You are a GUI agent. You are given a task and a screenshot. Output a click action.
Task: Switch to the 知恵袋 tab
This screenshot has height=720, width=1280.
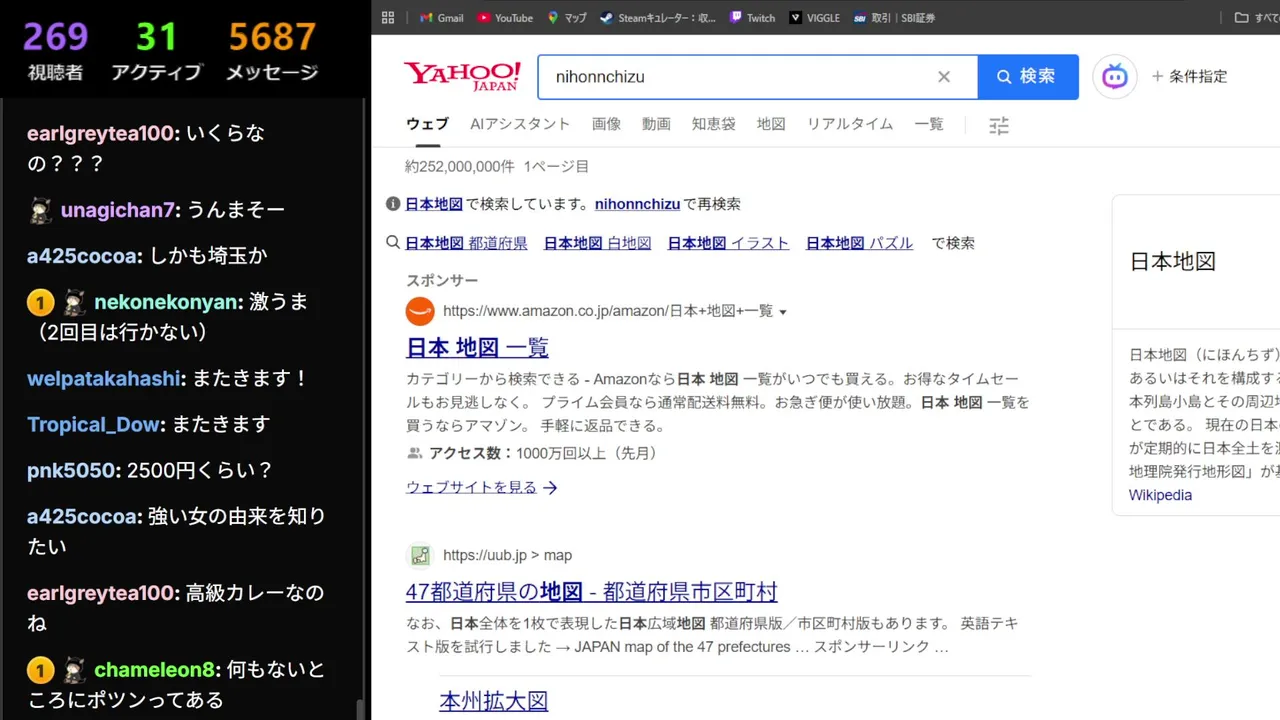tap(714, 124)
